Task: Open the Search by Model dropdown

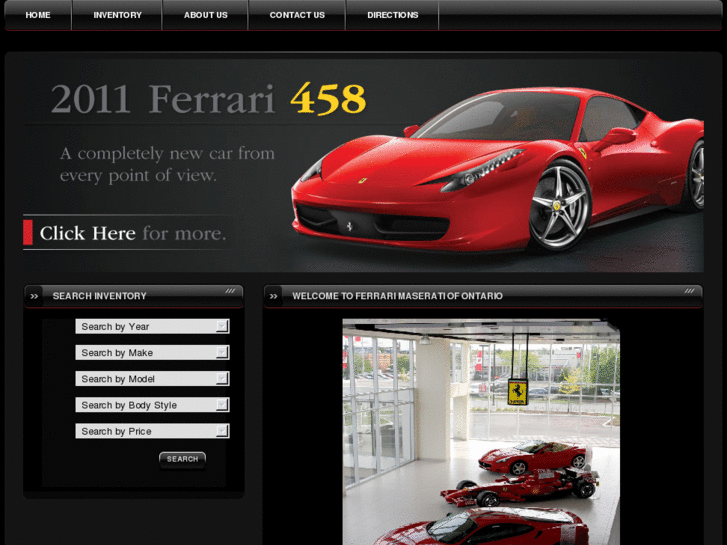Action: point(153,378)
